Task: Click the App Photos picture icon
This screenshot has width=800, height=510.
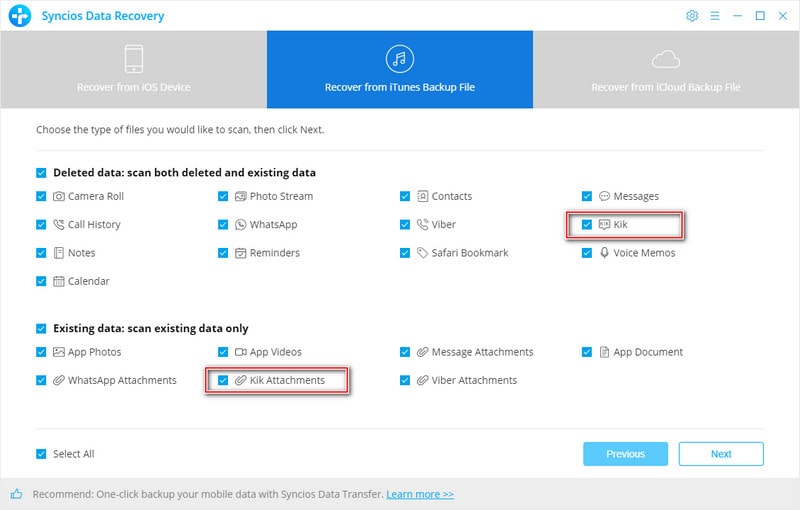Action: pos(59,352)
